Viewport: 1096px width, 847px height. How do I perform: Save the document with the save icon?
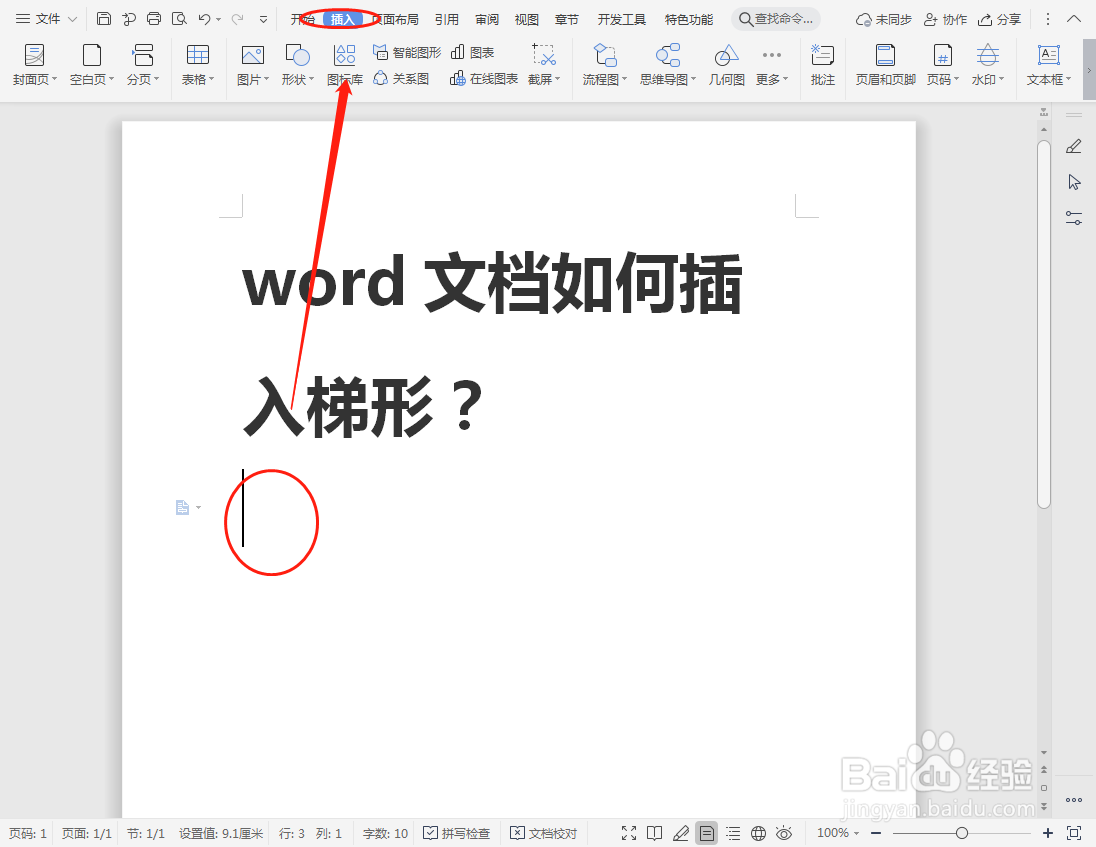pyautogui.click(x=103, y=19)
